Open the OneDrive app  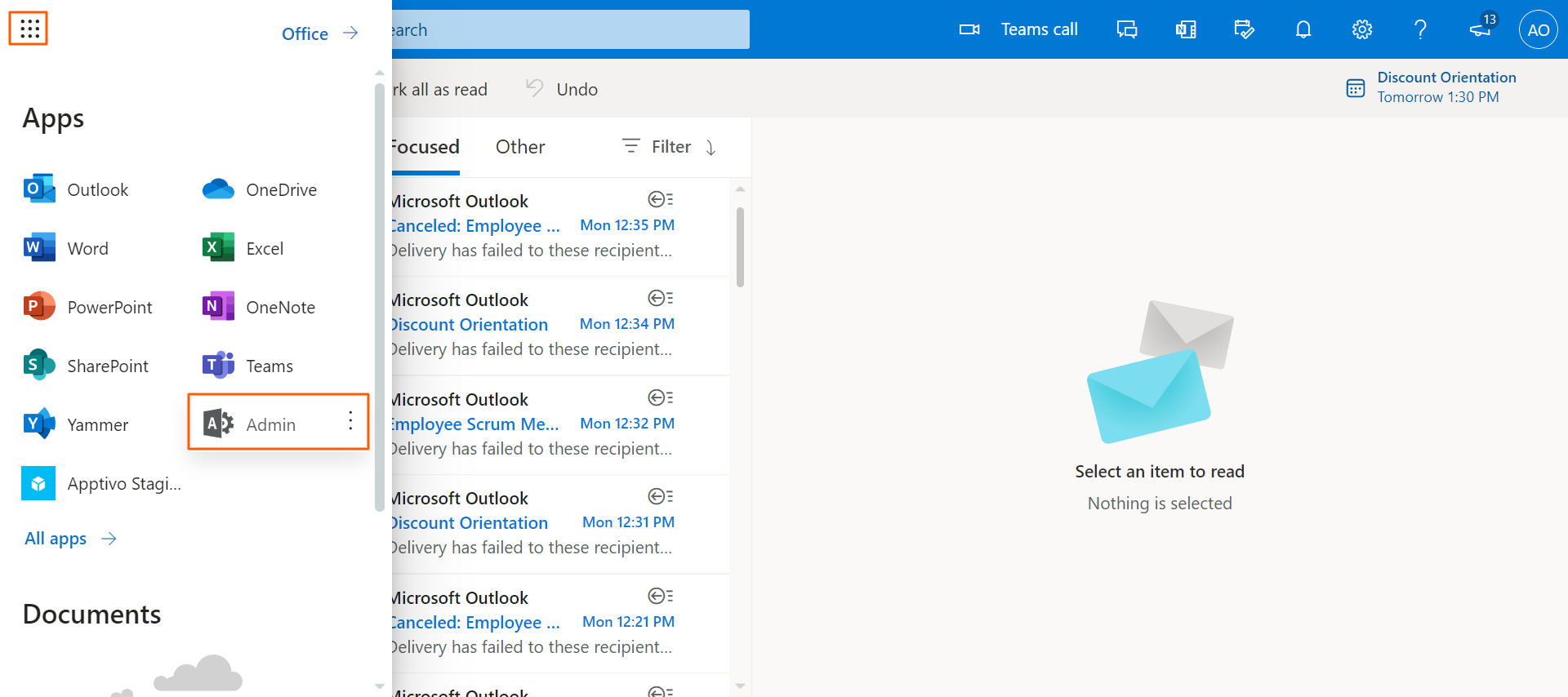pos(260,190)
